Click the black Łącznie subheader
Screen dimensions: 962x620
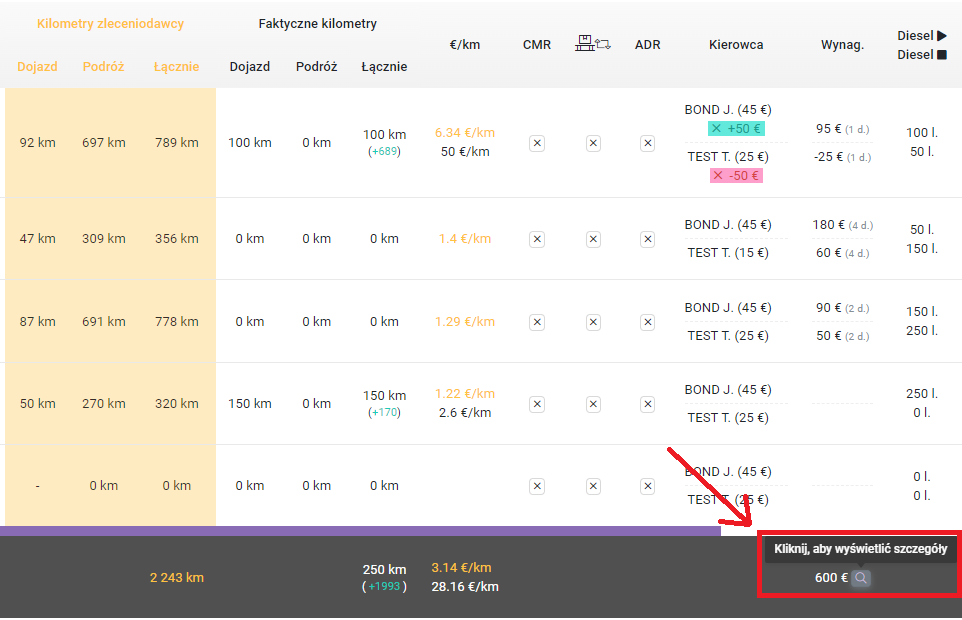click(x=384, y=66)
